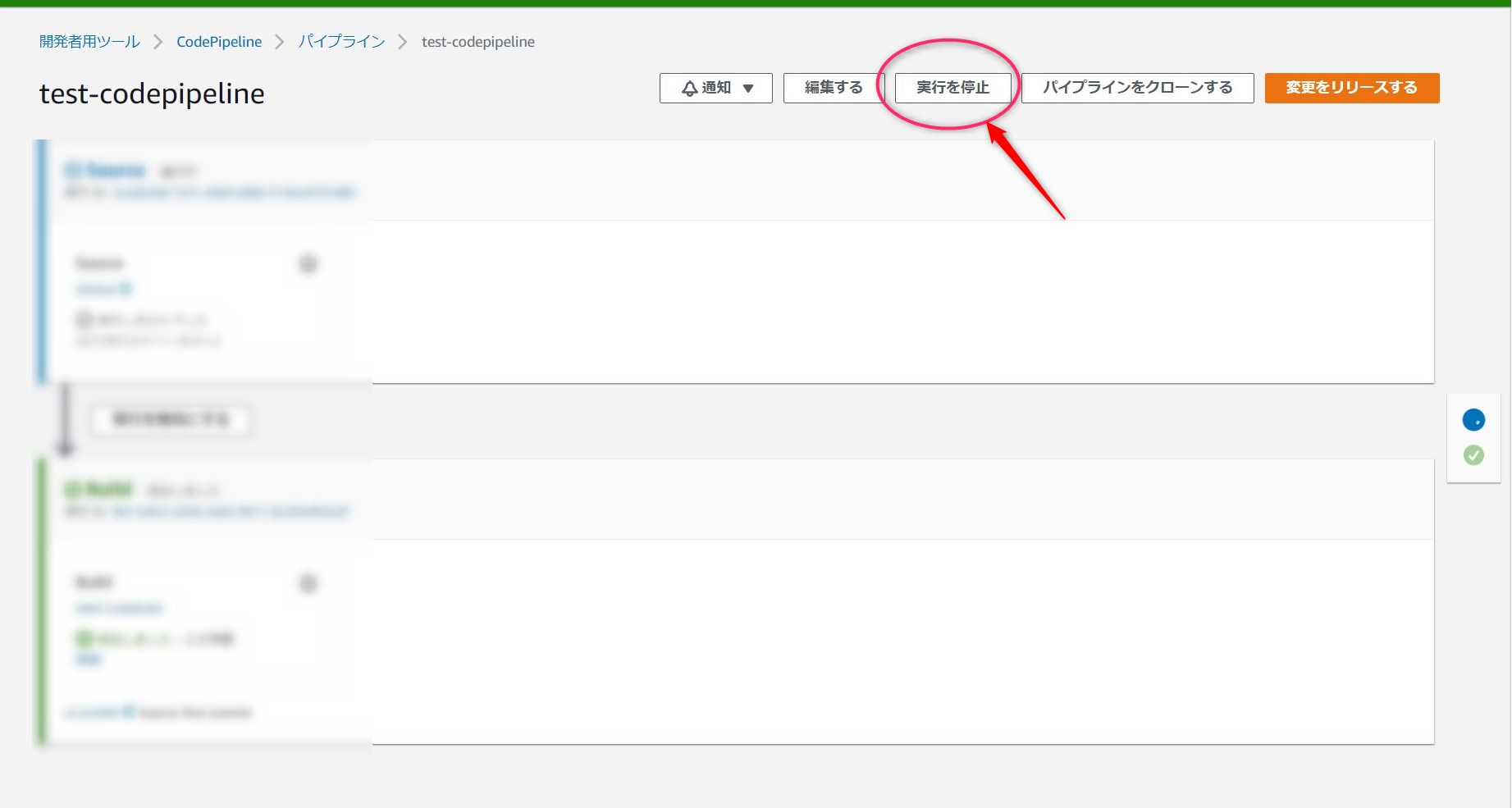Open the Build stage pipeline execution ID link
This screenshot has width=1512, height=808.
click(x=230, y=512)
